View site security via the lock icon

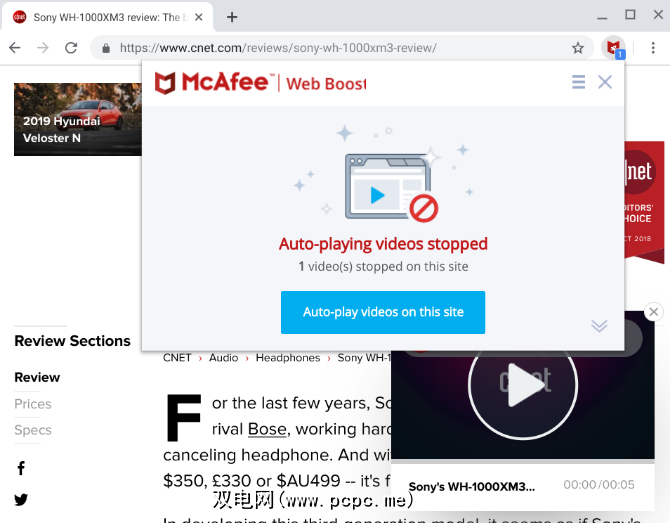point(106,48)
